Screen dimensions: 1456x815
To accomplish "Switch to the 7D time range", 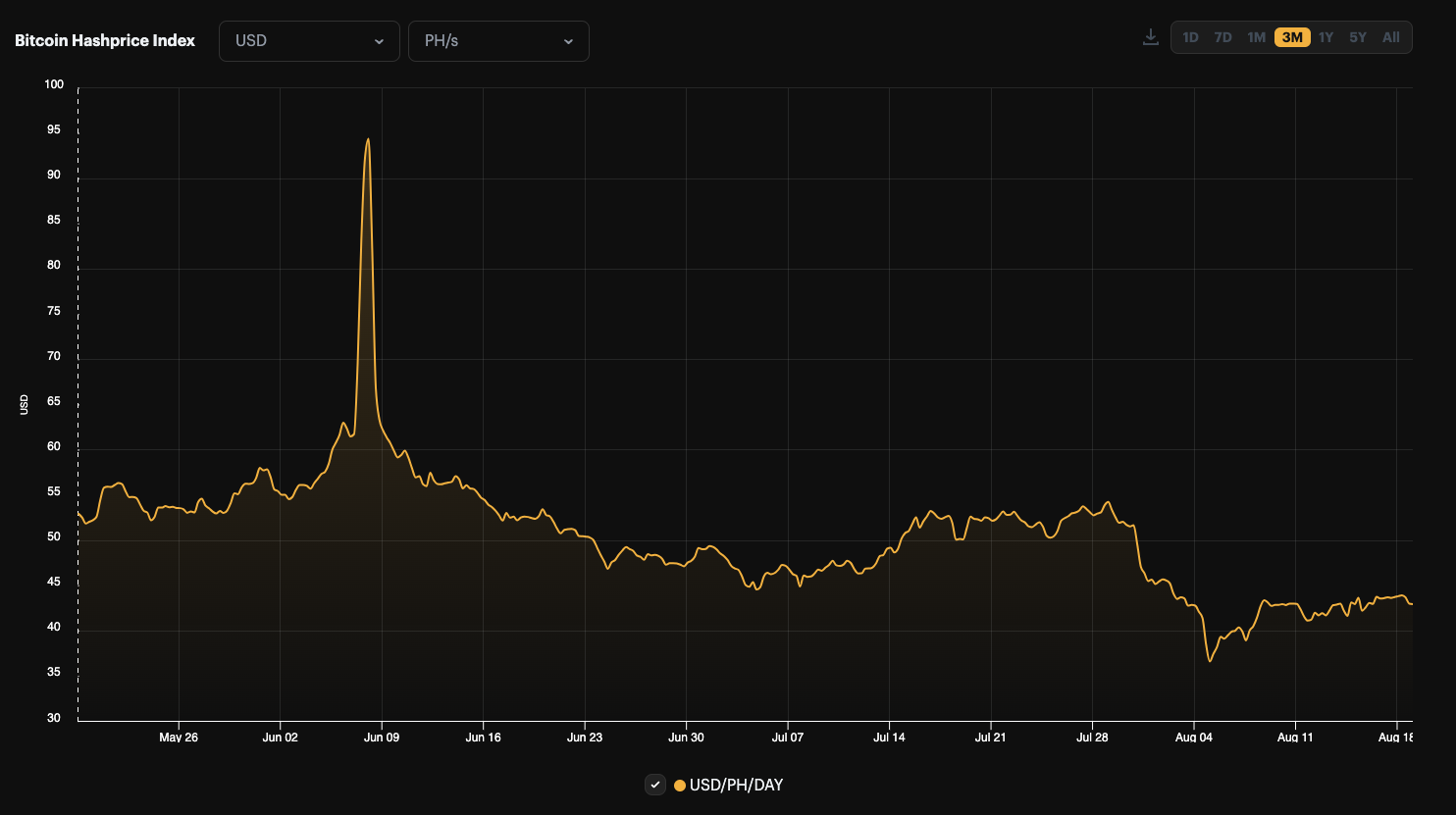I will tap(1222, 37).
